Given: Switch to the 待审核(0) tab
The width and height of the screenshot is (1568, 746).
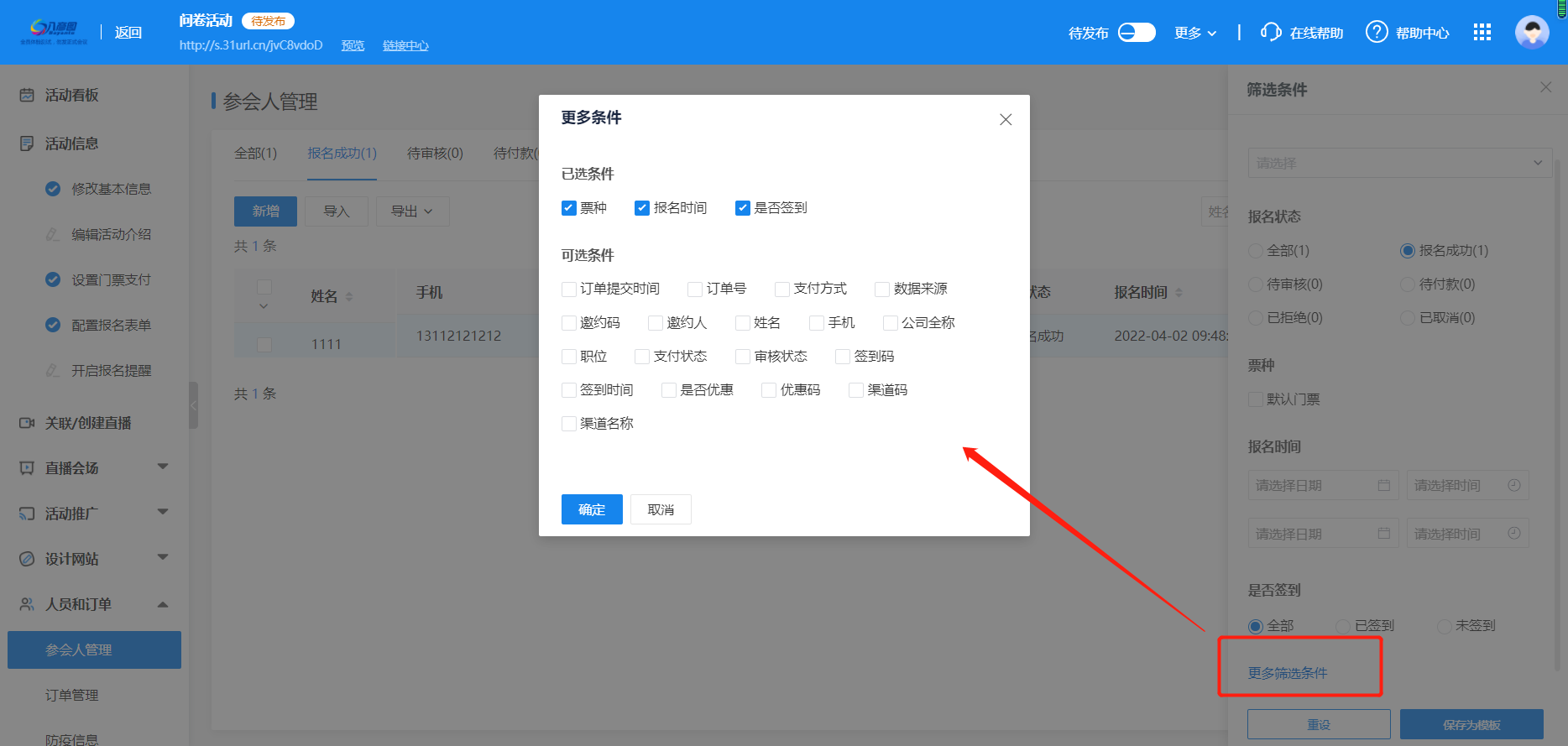Looking at the screenshot, I should [x=435, y=154].
